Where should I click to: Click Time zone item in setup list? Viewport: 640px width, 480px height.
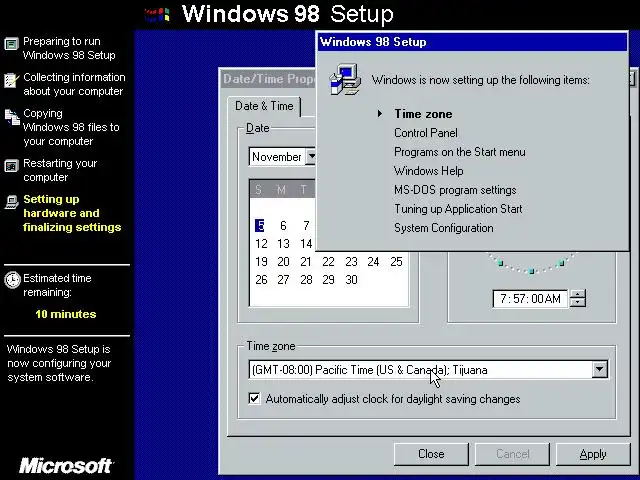pos(423,114)
